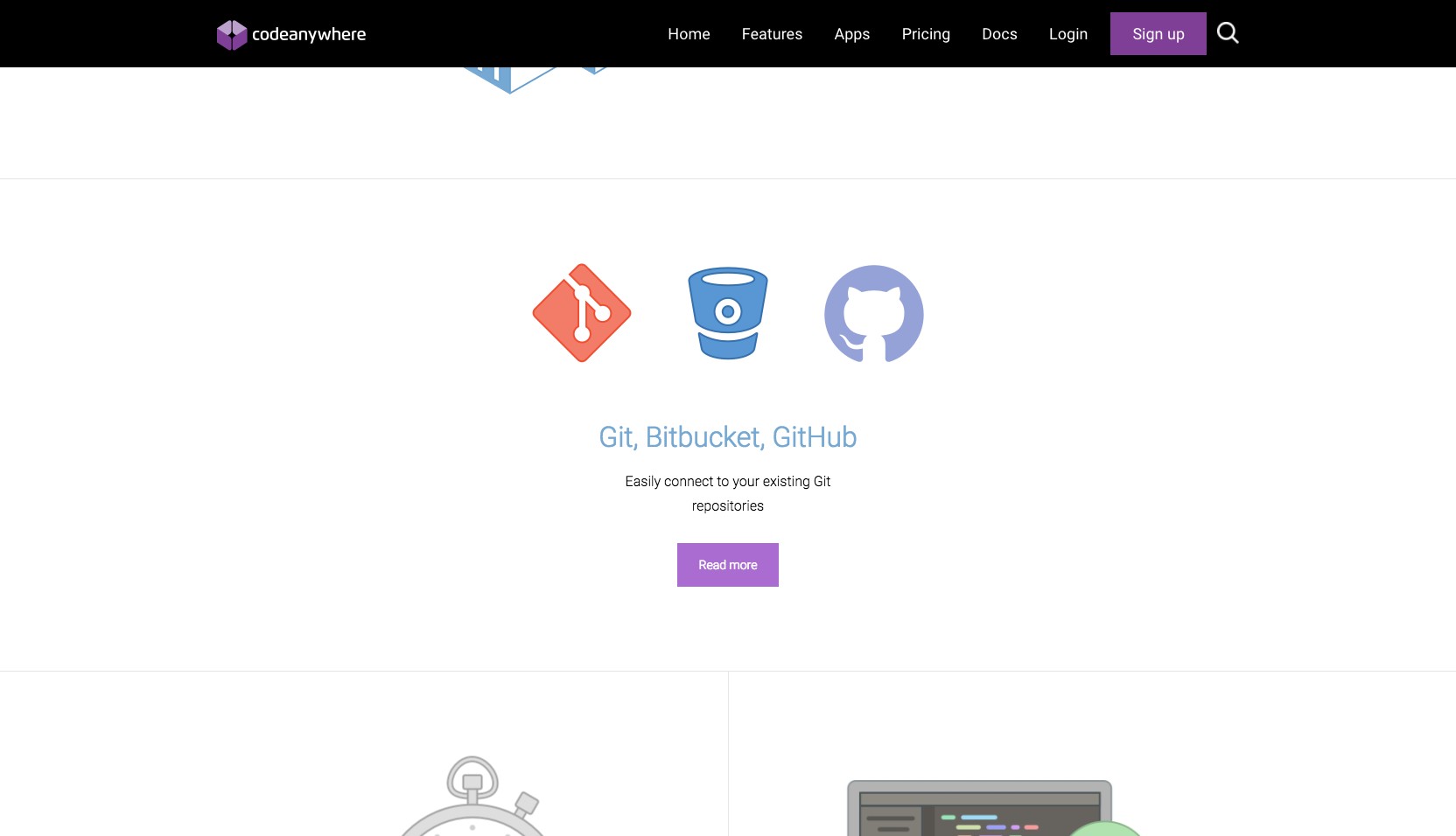
Task: Click the 'Easily connect to your existing Git' text
Action: (x=728, y=481)
